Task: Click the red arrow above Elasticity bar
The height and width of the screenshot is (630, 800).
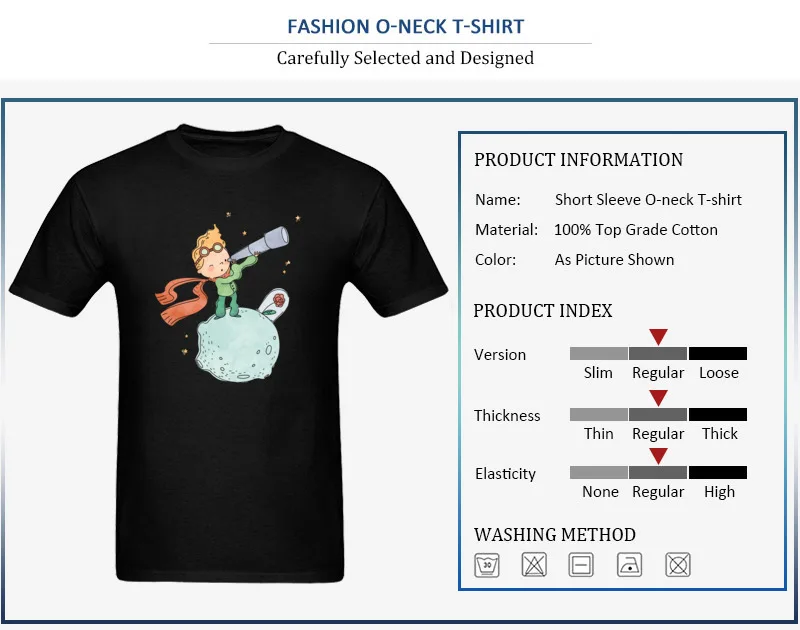Action: coord(658,456)
